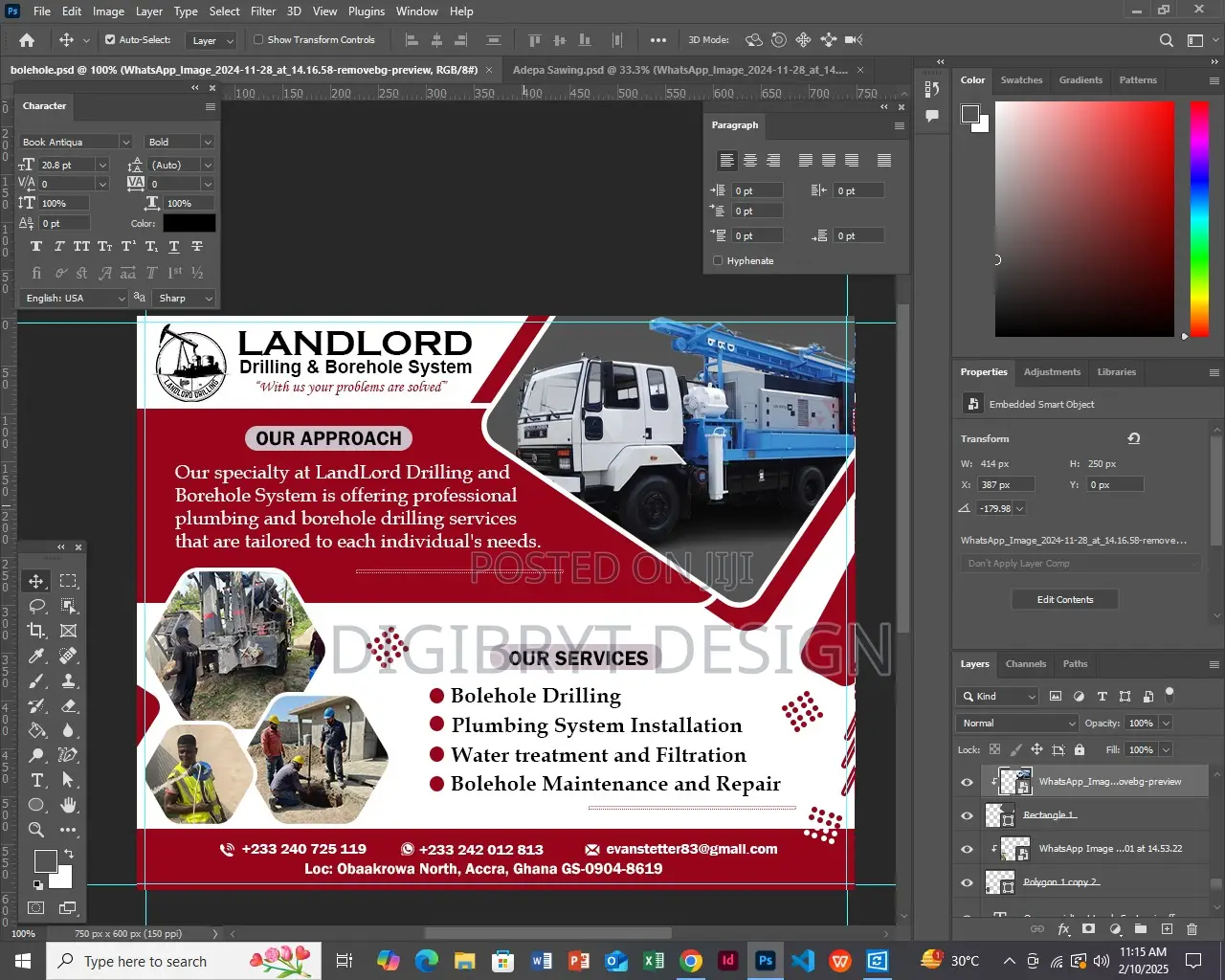Open the Normal blend mode dropdown
The height and width of the screenshot is (980, 1225).
click(x=1017, y=723)
